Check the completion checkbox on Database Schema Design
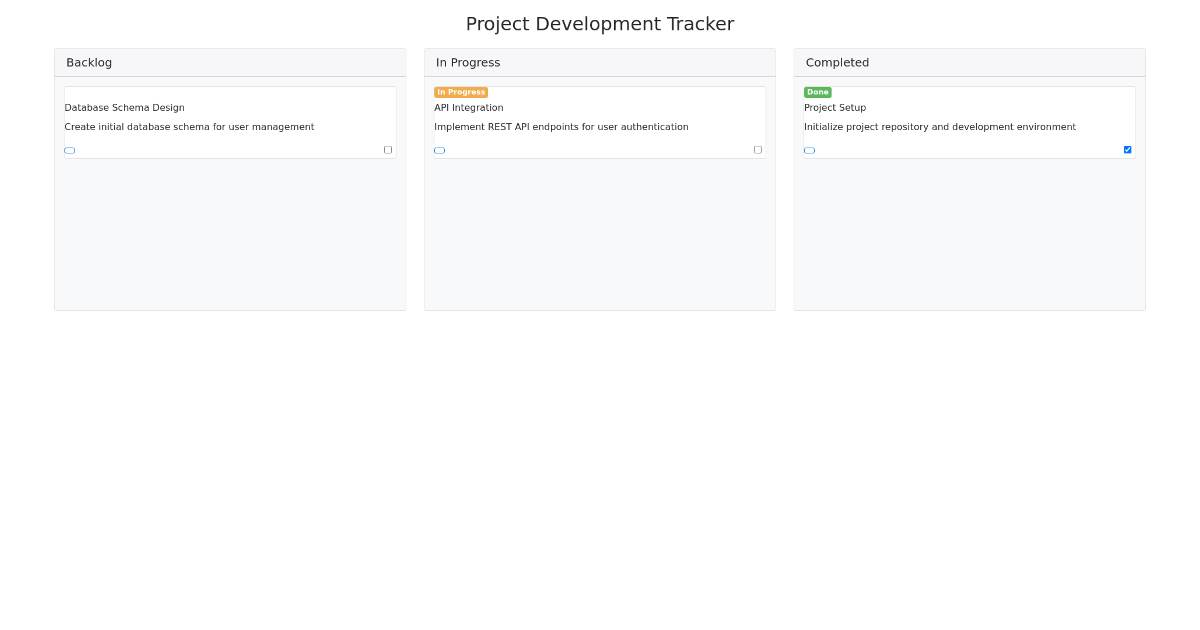Viewport: 1200px width, 630px height. click(x=388, y=148)
